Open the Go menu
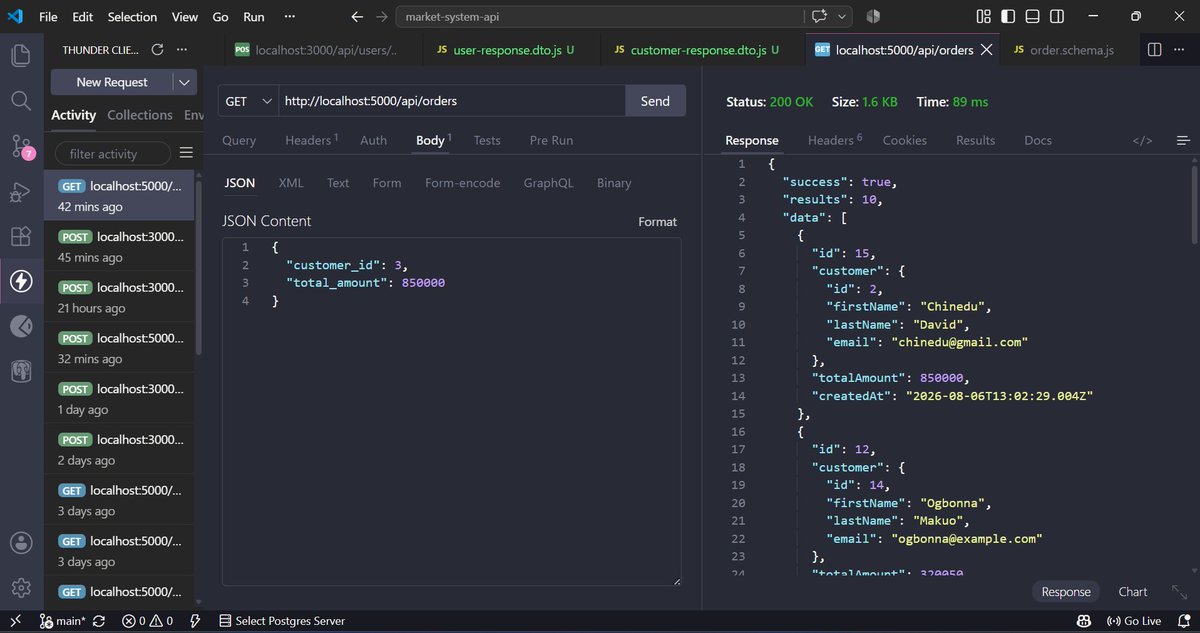The image size is (1200, 633). (x=221, y=17)
